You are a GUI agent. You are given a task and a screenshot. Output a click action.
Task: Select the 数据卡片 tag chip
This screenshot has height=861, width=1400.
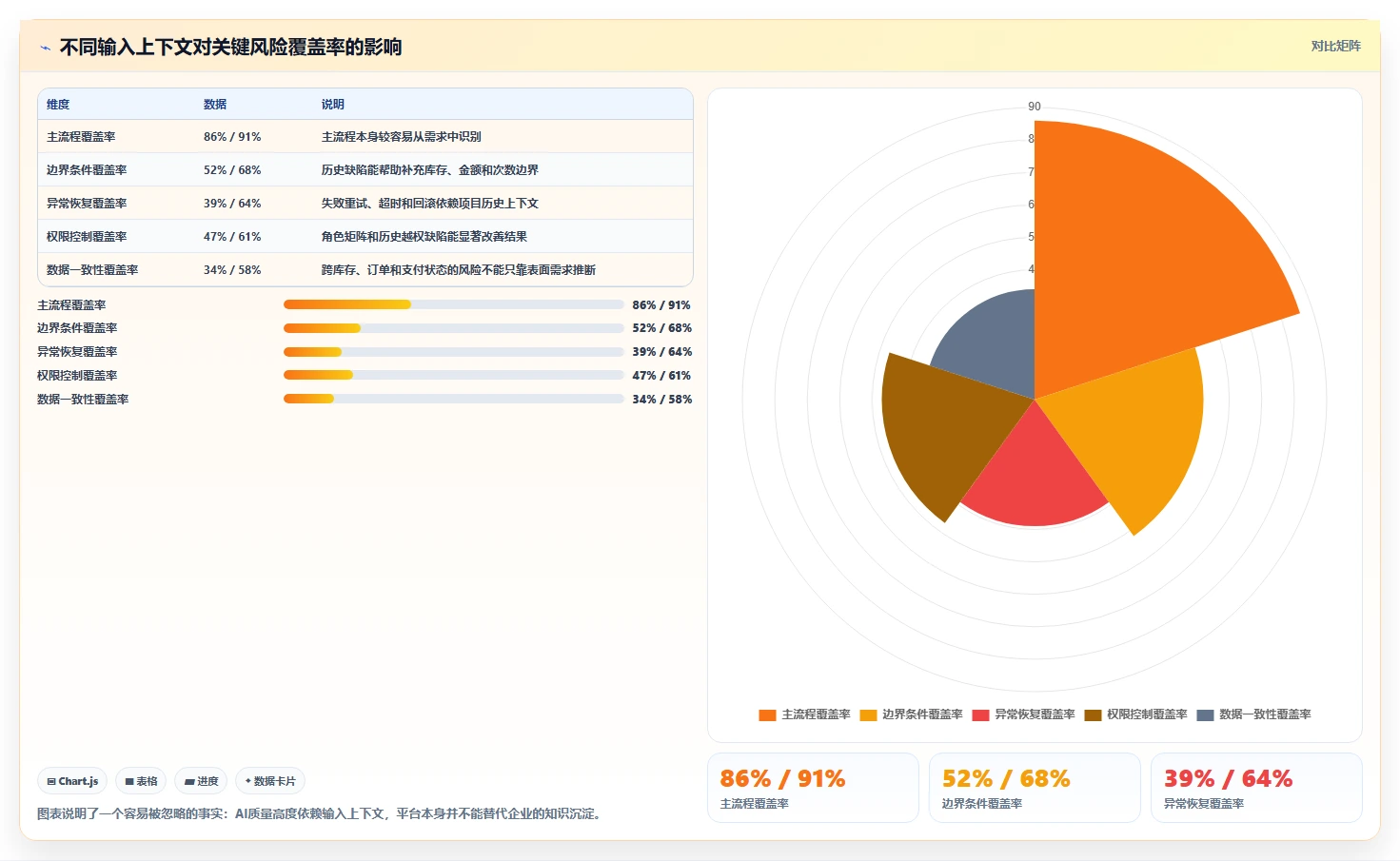click(x=270, y=781)
